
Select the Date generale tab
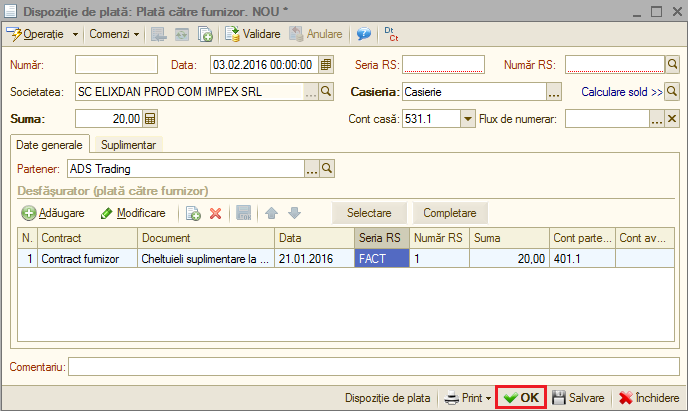point(50,145)
